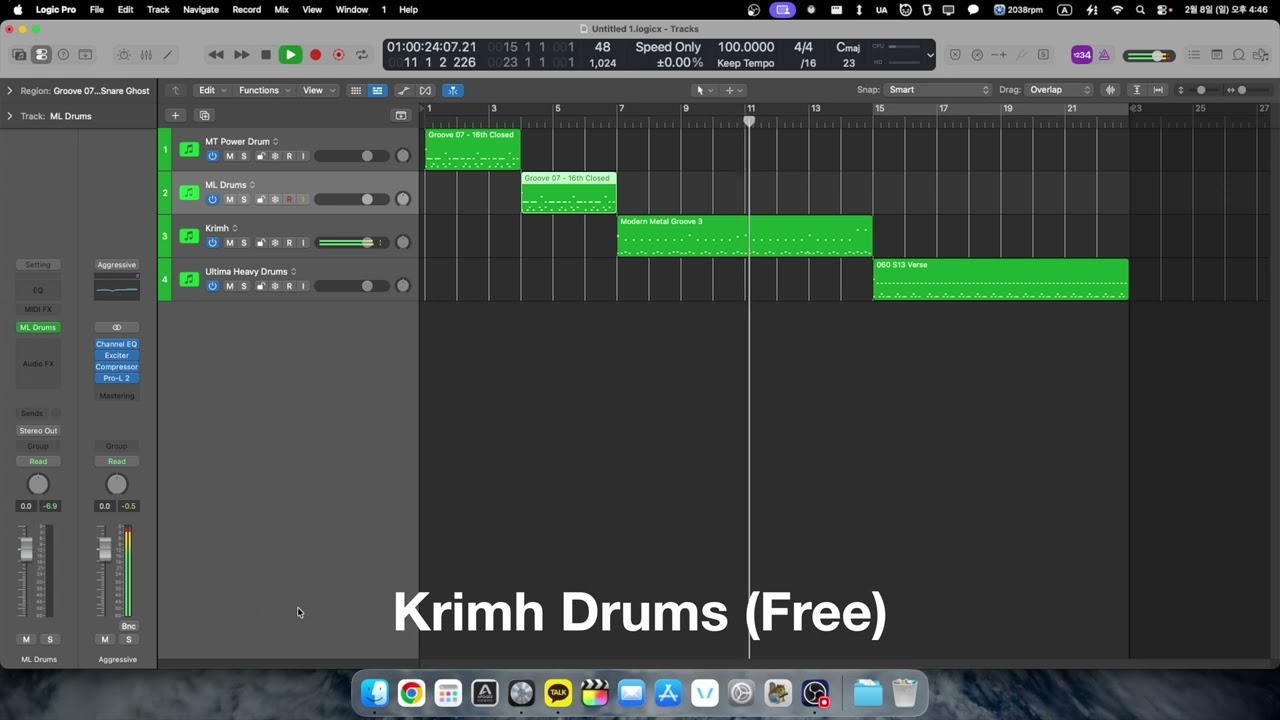Click the Global Tracks button
This screenshot has width=1280, height=720.
point(401,116)
